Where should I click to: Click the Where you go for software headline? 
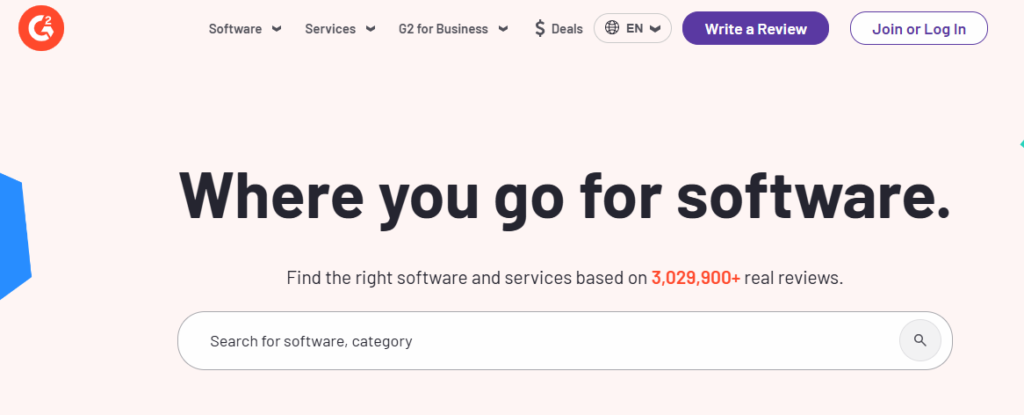(564, 197)
